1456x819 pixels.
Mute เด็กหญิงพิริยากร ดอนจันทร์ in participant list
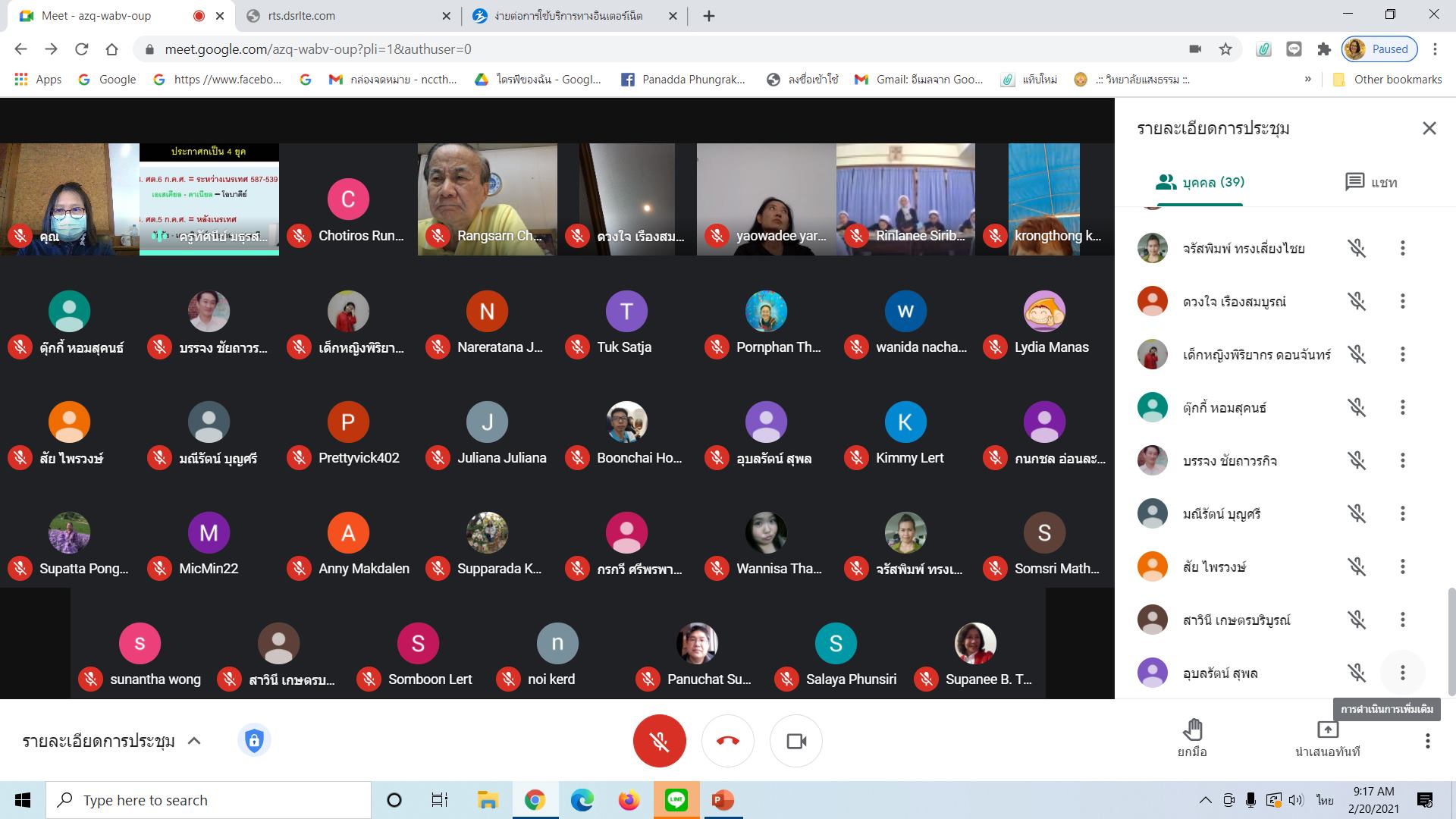tap(1357, 354)
